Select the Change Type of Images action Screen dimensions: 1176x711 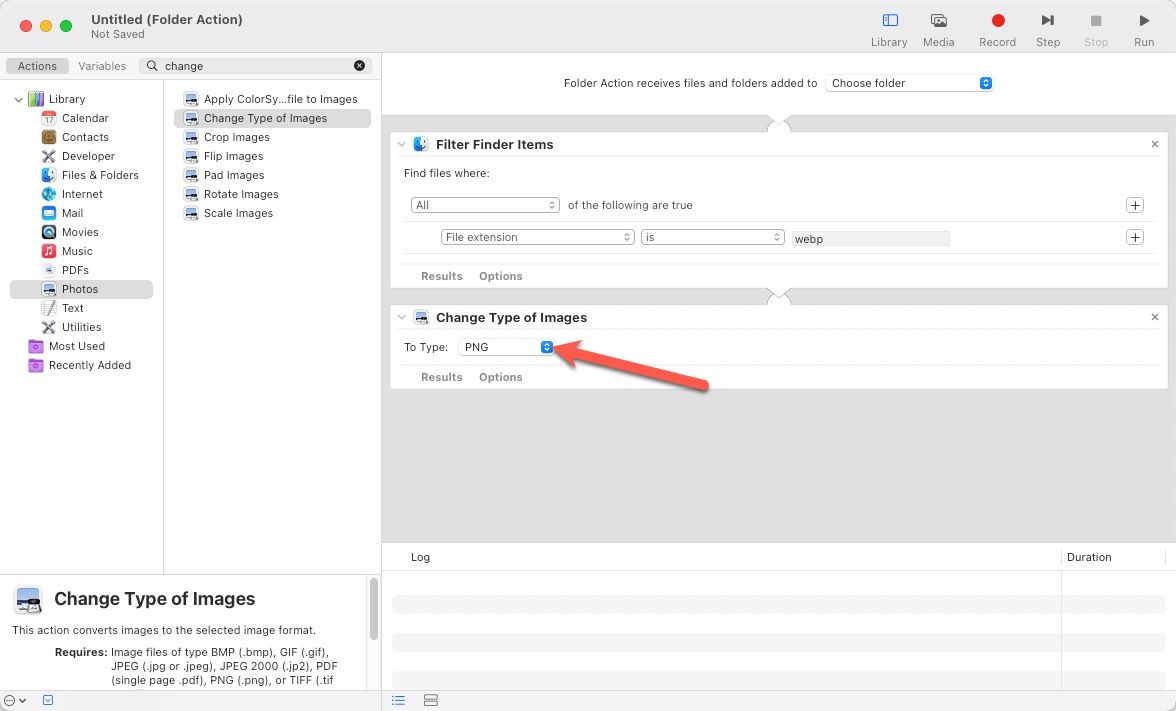272,118
